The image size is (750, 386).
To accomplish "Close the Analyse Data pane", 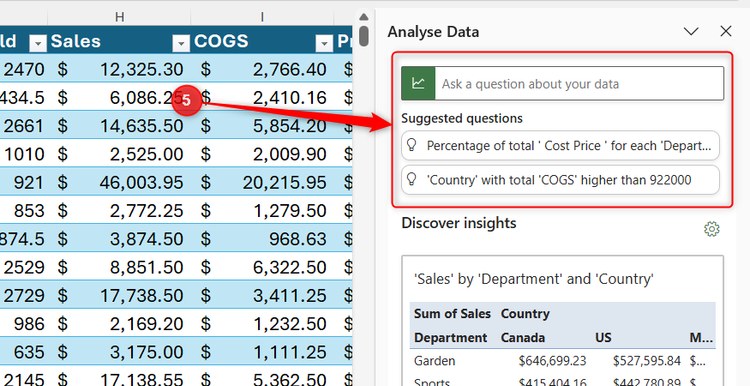I will click(726, 32).
